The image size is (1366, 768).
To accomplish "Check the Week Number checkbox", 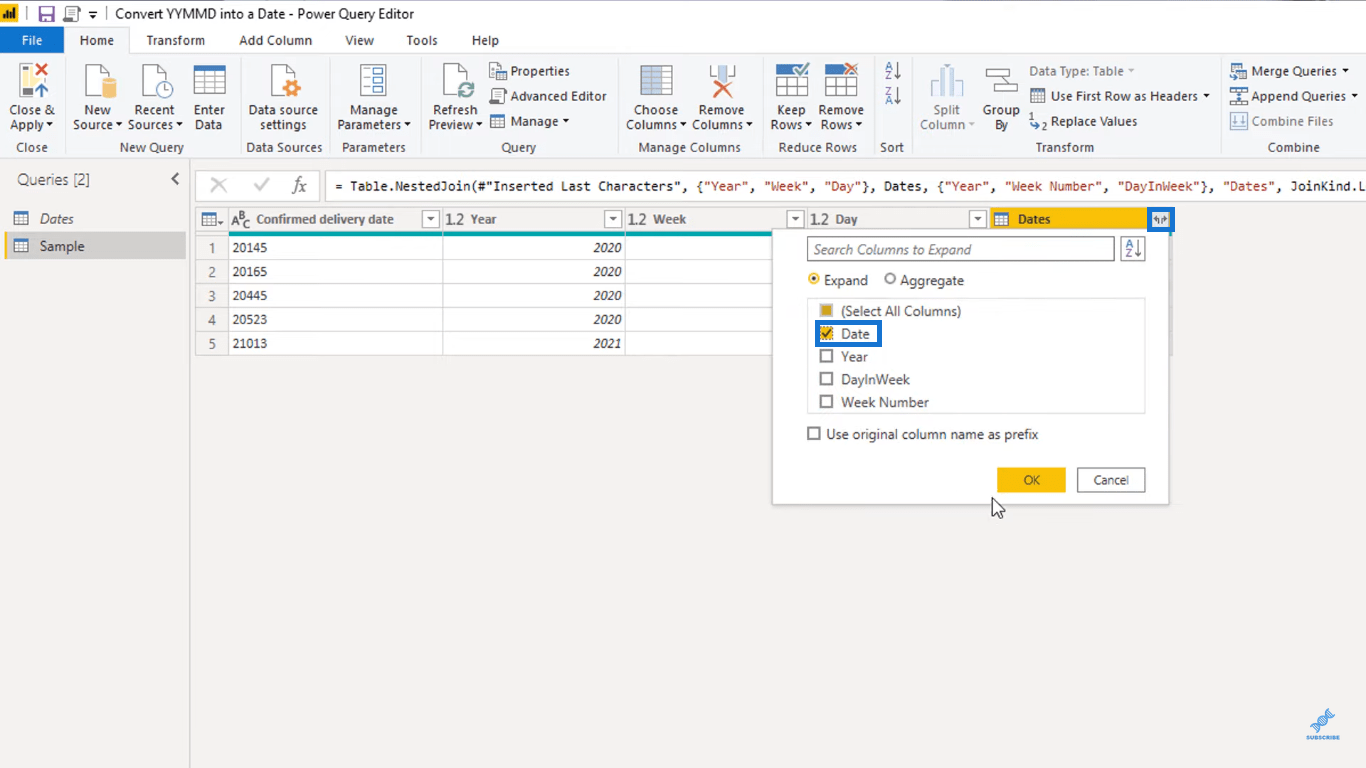I will click(826, 403).
